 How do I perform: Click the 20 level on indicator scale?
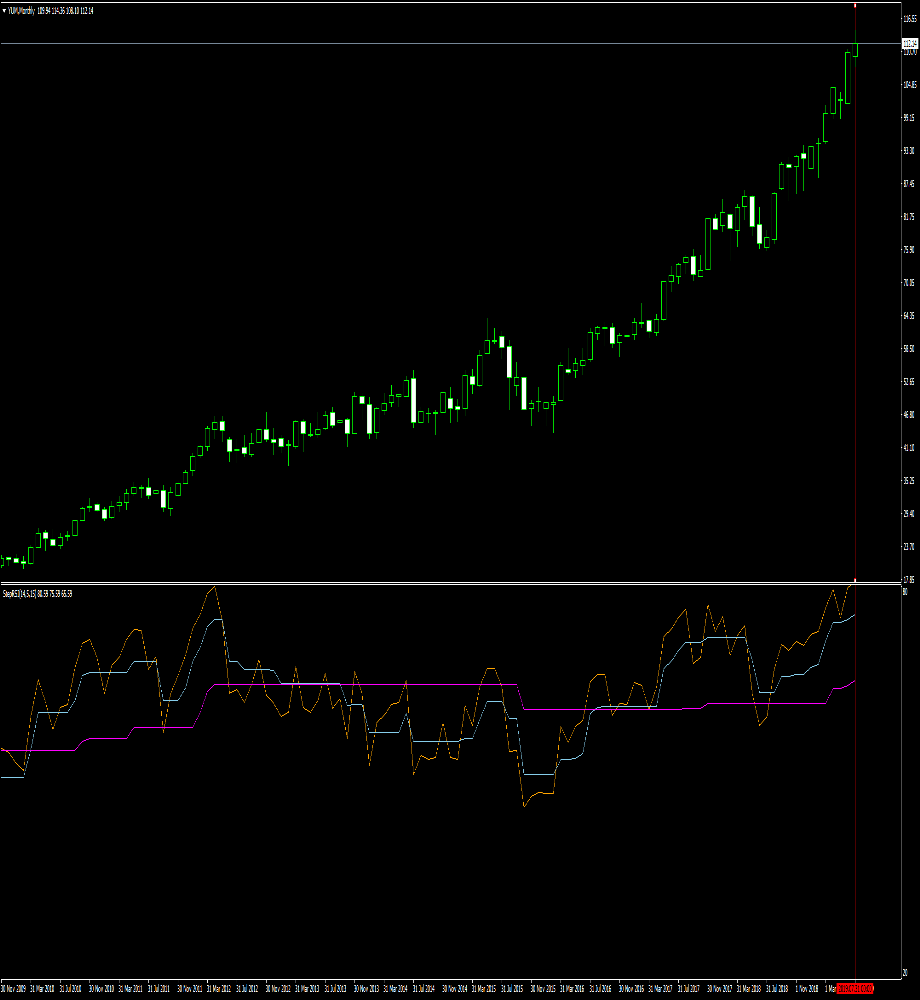(904, 971)
